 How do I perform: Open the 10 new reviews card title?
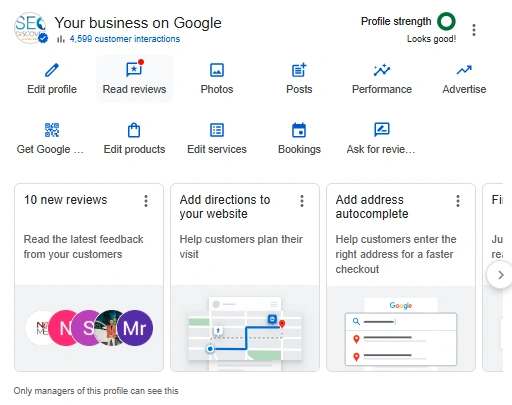click(x=66, y=200)
